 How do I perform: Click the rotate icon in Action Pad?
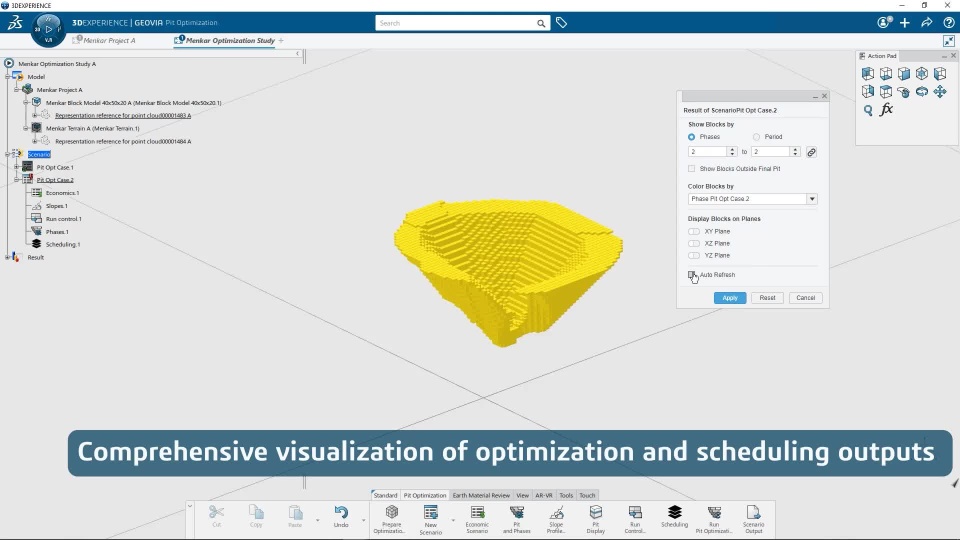(x=922, y=92)
